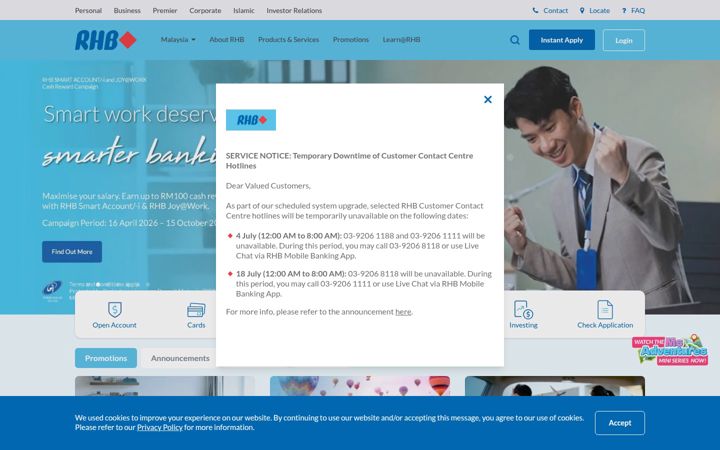Image resolution: width=720 pixels, height=450 pixels.
Task: Accept the cookies notice
Action: 620,423
